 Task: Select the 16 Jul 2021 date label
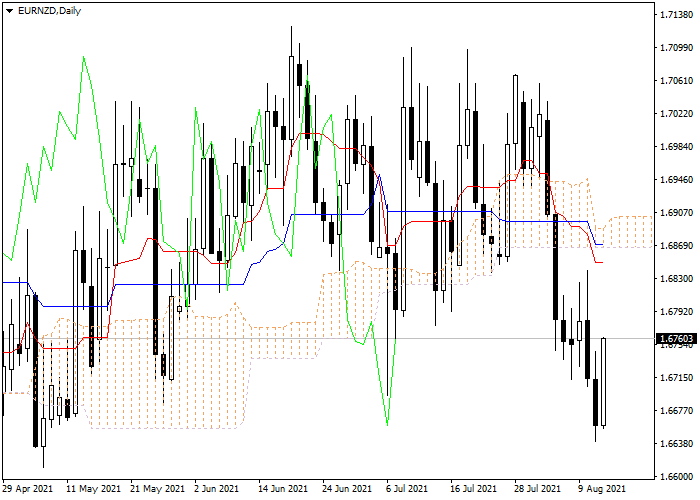pos(475,489)
